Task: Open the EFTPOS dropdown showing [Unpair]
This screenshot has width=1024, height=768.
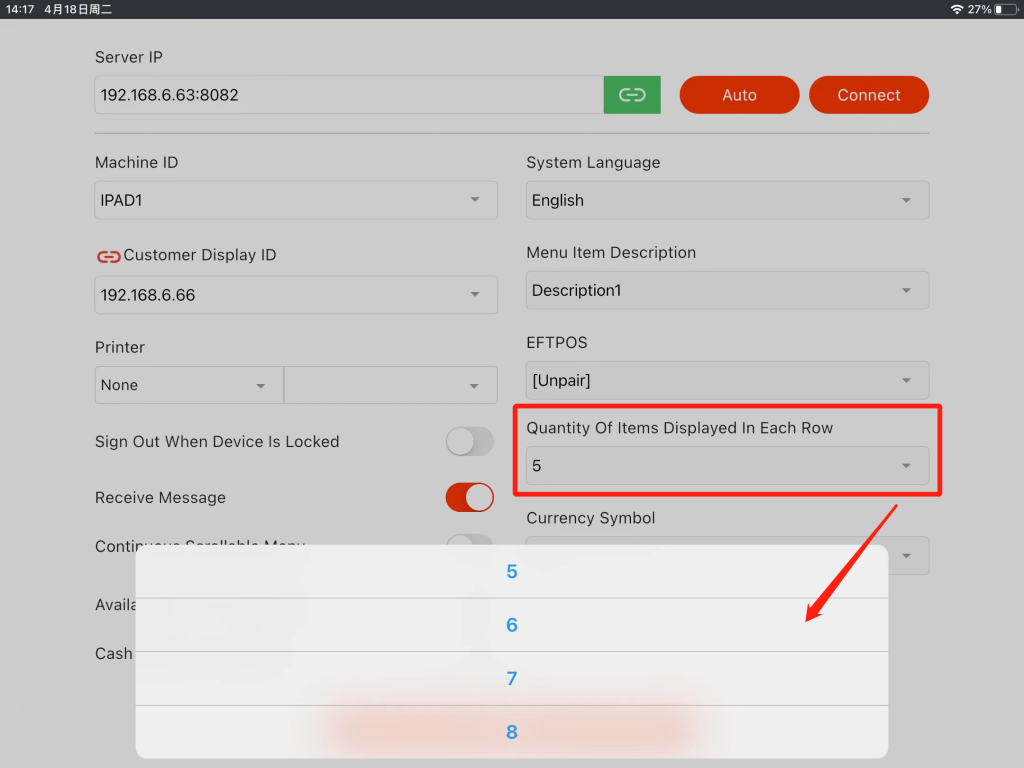Action: [727, 381]
